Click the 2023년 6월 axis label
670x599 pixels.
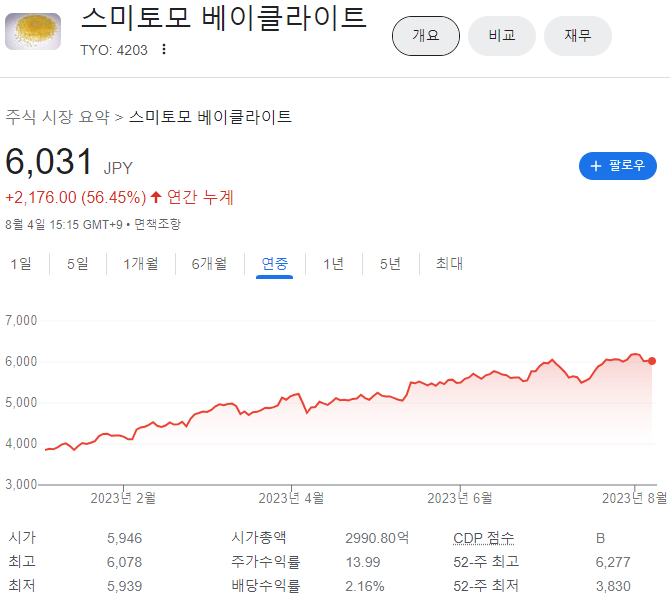pyautogui.click(x=460, y=498)
